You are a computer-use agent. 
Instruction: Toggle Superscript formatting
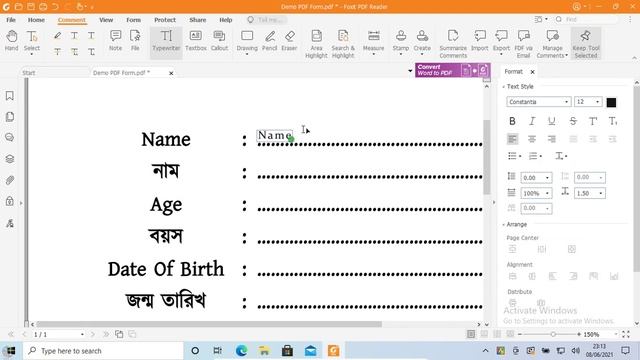coord(593,121)
